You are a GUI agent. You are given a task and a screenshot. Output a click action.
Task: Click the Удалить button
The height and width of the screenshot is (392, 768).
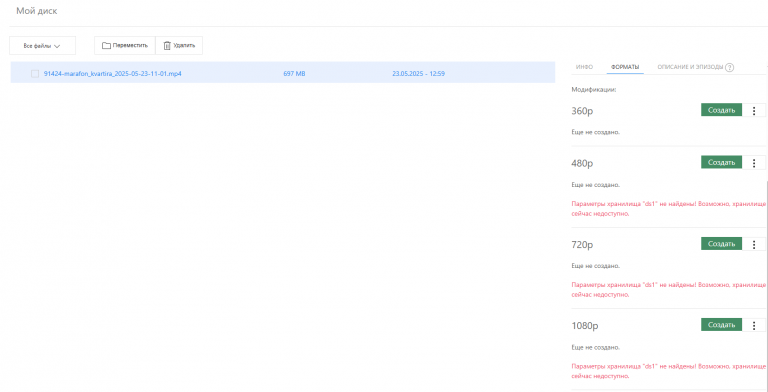(x=179, y=46)
